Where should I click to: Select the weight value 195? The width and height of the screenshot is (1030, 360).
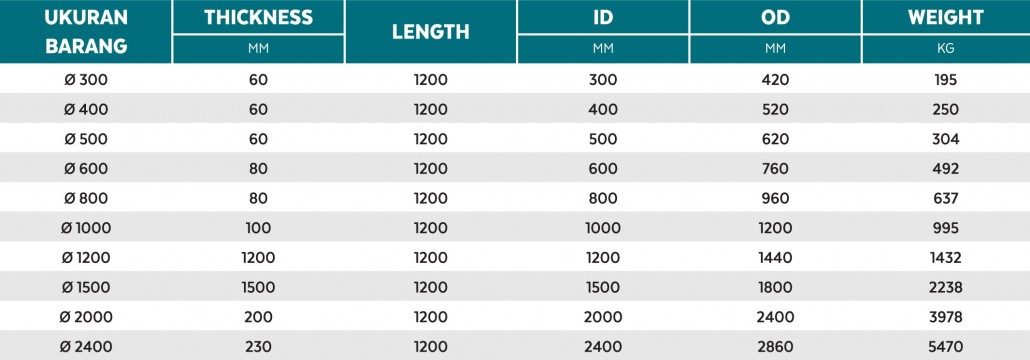pos(946,80)
